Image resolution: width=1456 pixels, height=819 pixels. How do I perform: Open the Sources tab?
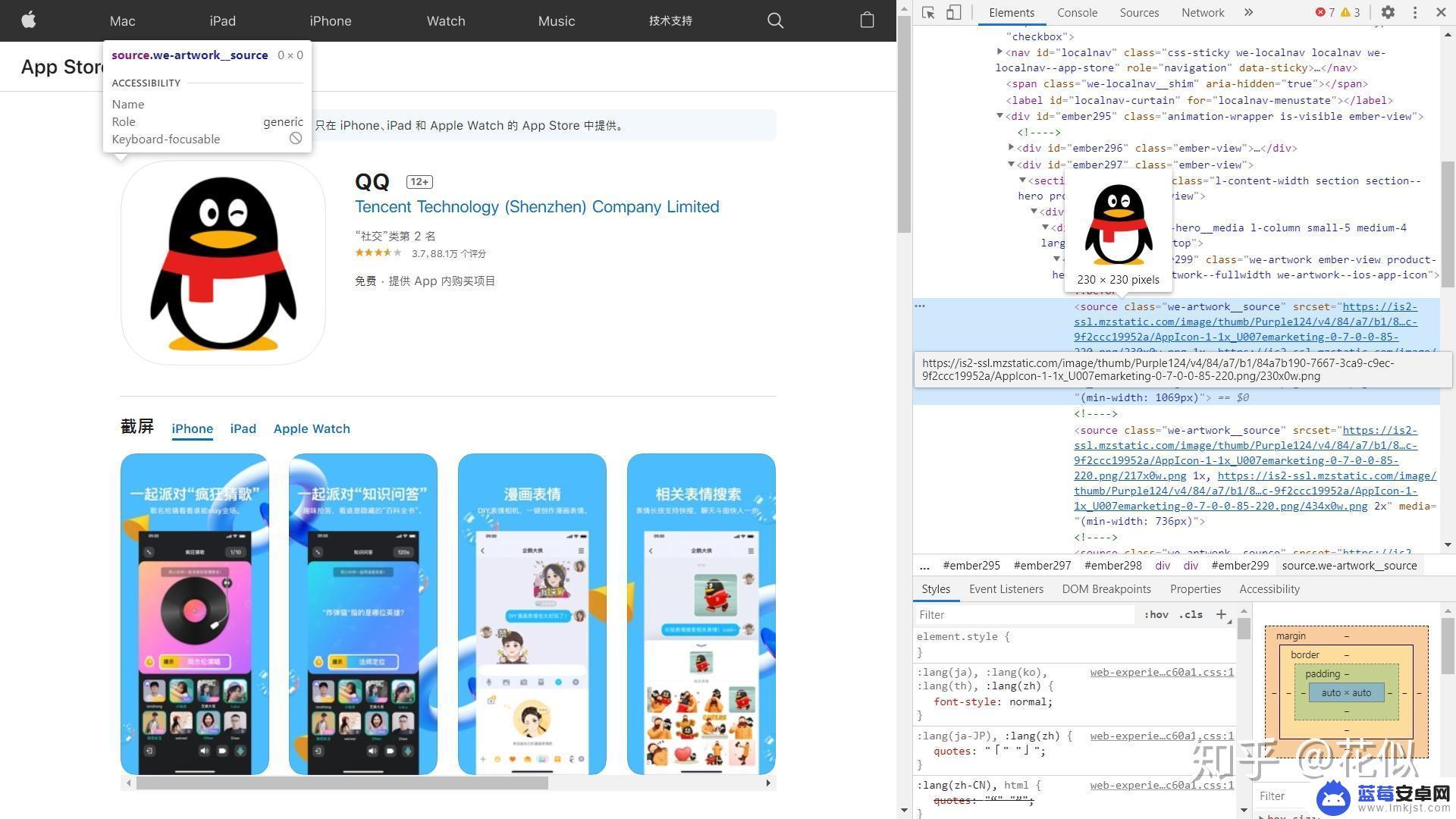pos(1139,12)
